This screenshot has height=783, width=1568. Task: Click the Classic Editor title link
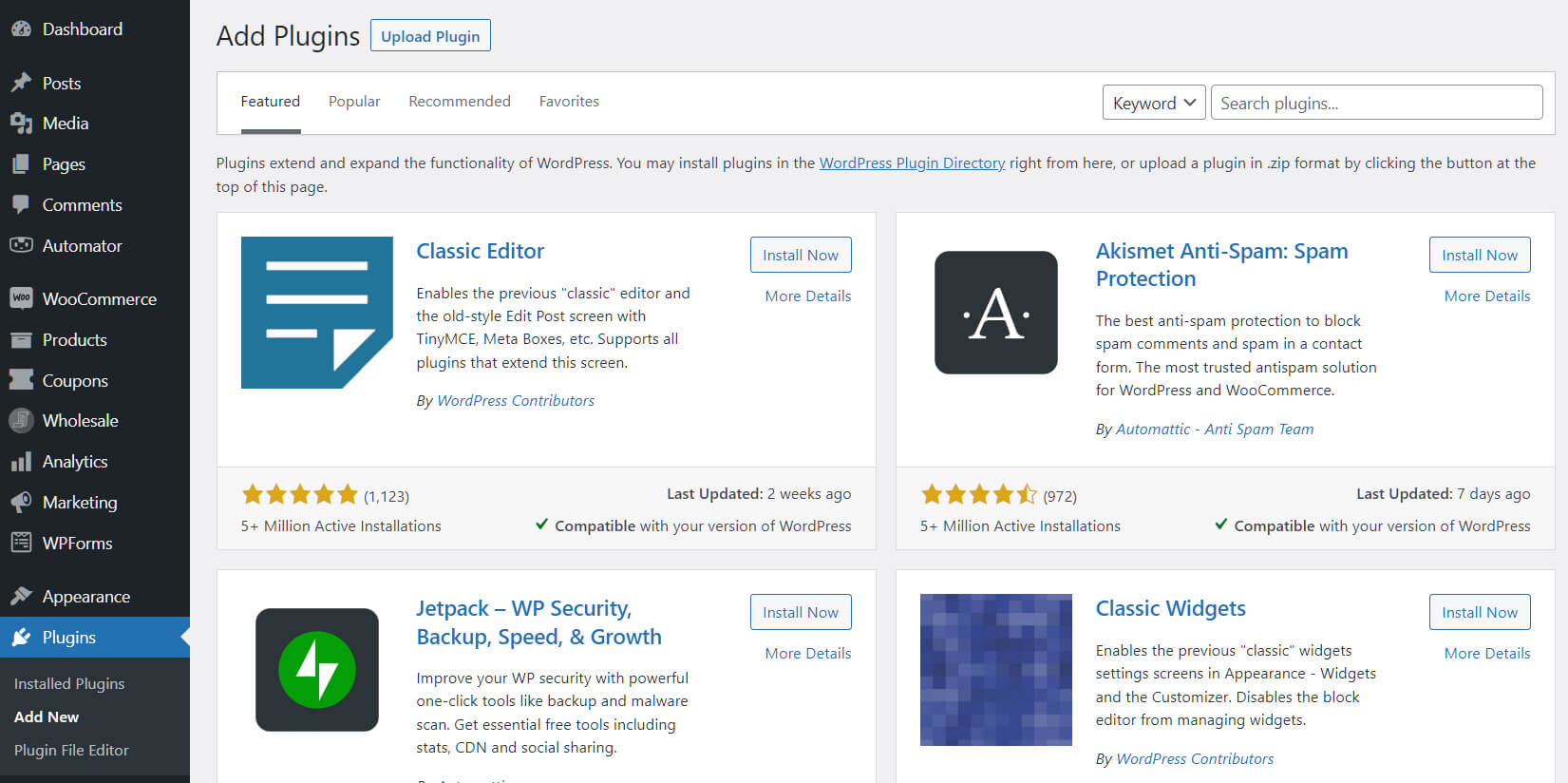[481, 251]
